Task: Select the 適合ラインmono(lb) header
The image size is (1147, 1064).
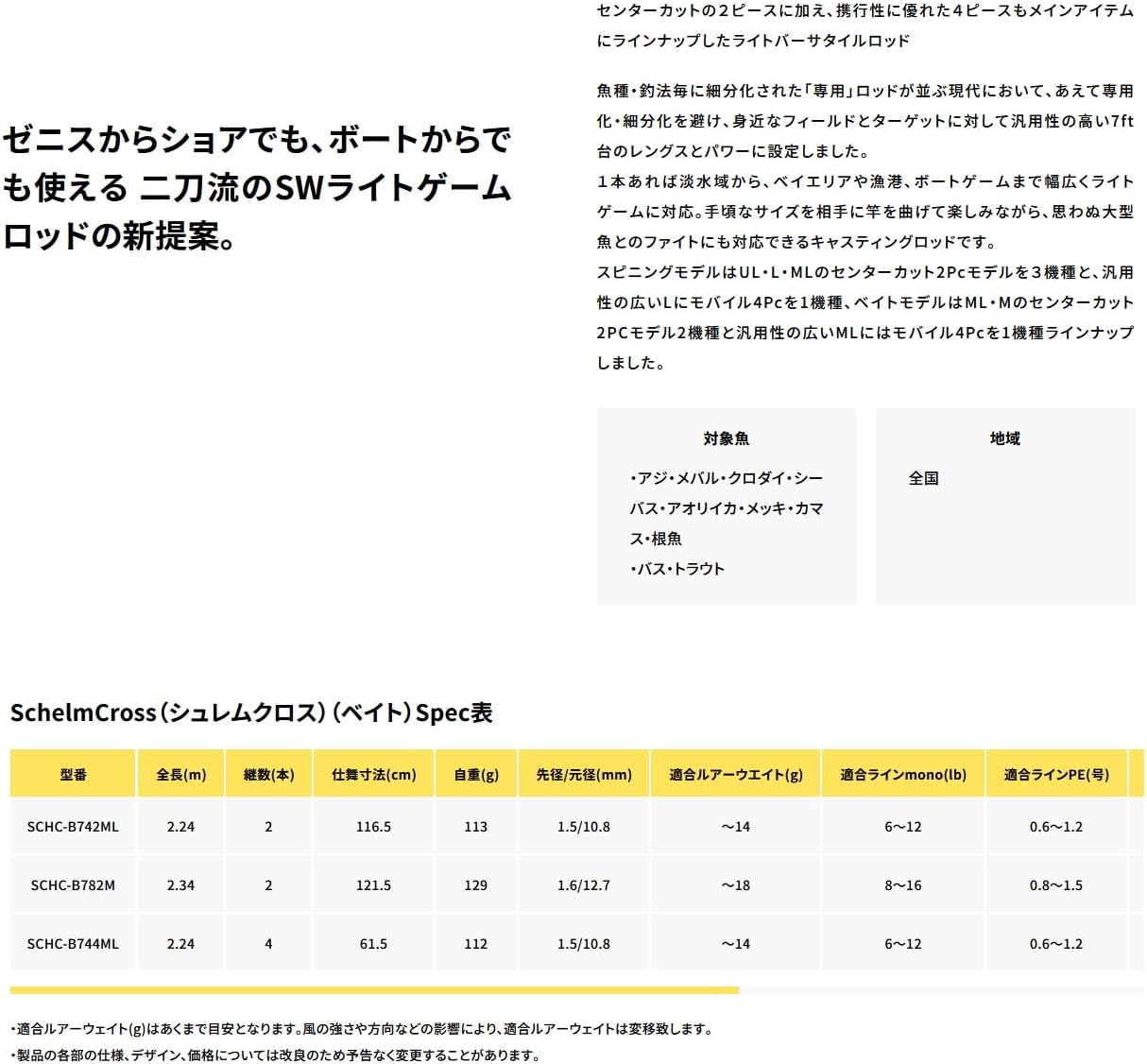Action: 902,774
